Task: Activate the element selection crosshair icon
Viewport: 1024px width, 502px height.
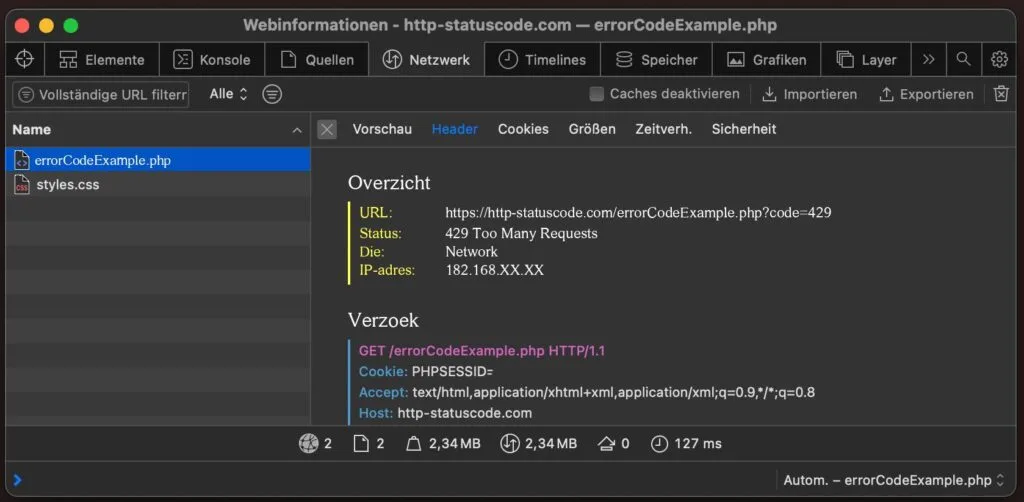Action: [24, 59]
